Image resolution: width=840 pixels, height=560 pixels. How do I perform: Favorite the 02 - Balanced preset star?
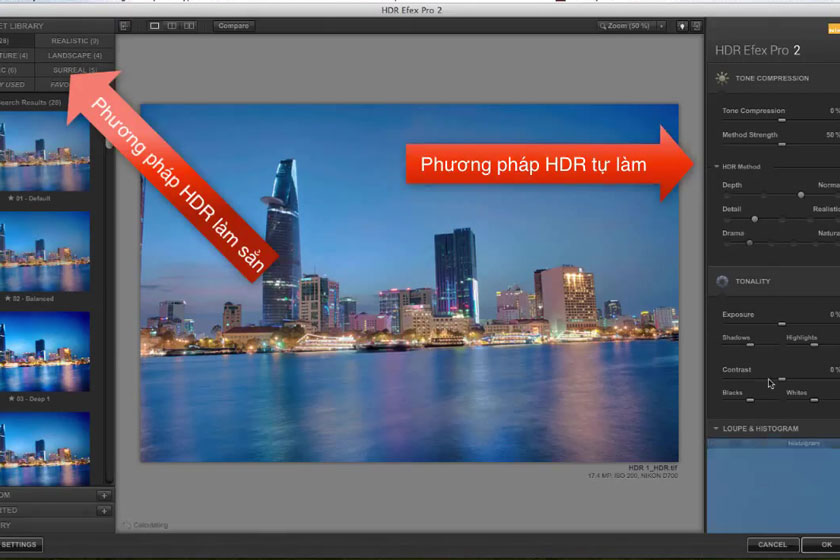[8, 298]
